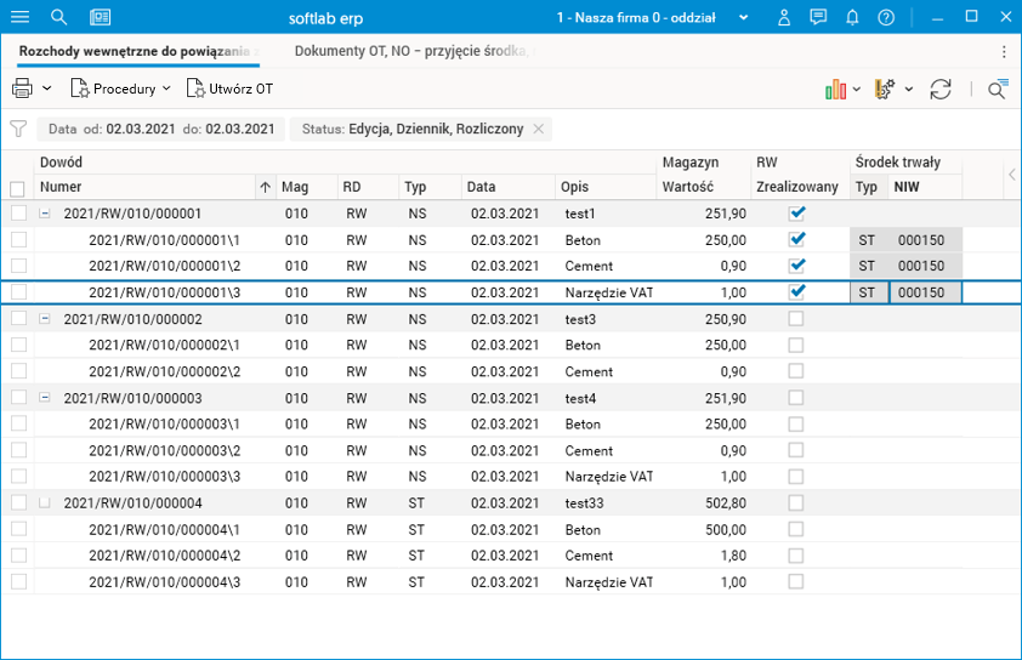
Task: Click the Numer column header
Action: click(145, 187)
